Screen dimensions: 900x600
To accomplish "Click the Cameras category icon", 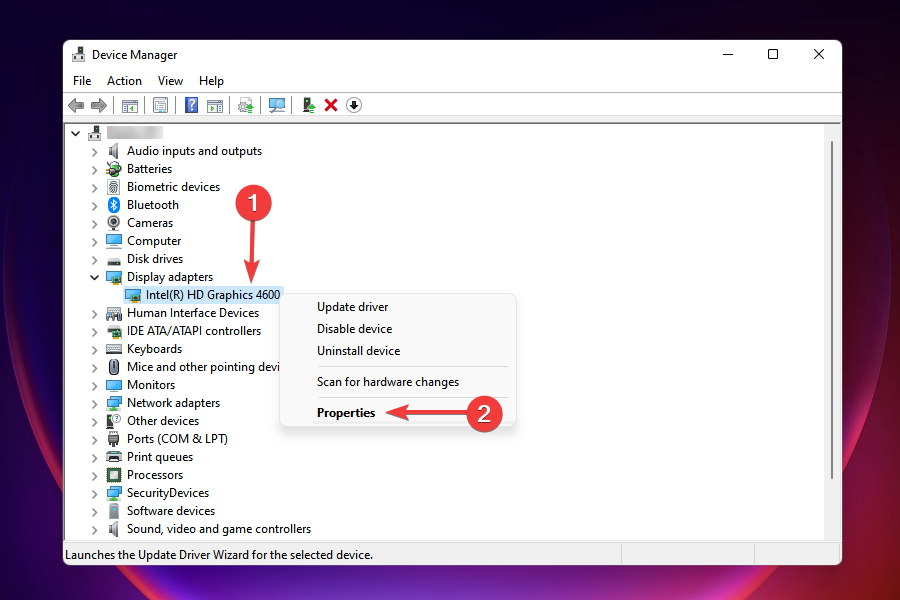I will click(114, 223).
